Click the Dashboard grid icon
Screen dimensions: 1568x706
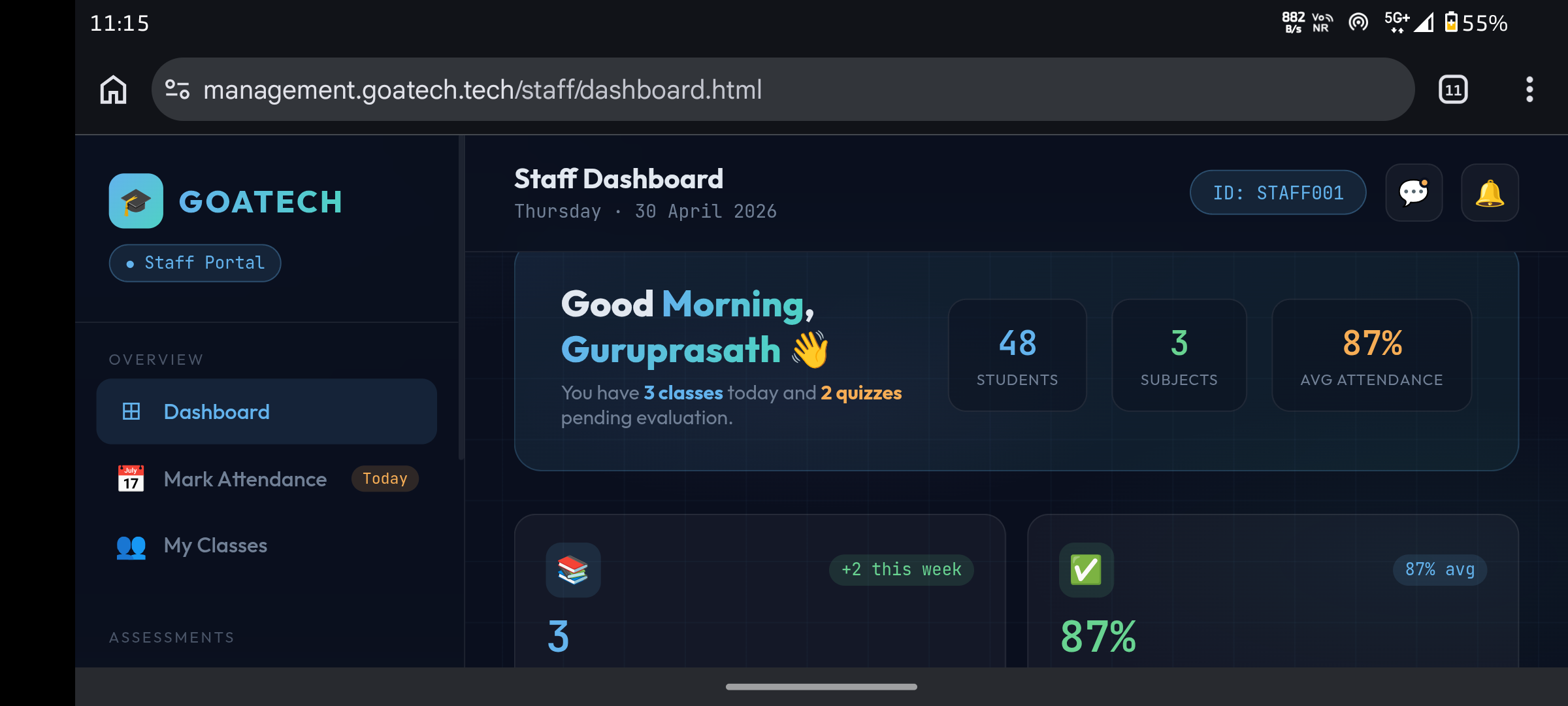click(131, 412)
